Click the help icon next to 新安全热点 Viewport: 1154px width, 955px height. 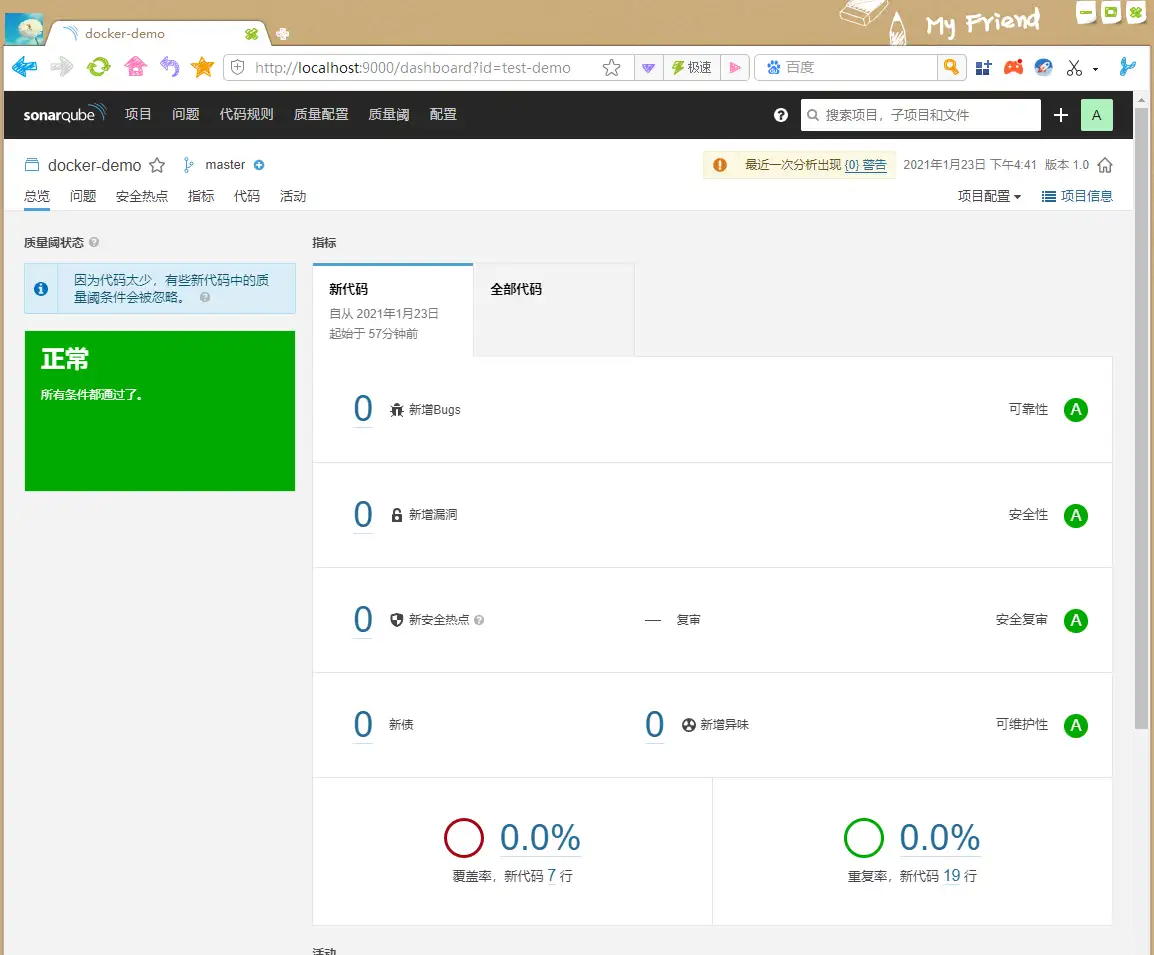479,620
